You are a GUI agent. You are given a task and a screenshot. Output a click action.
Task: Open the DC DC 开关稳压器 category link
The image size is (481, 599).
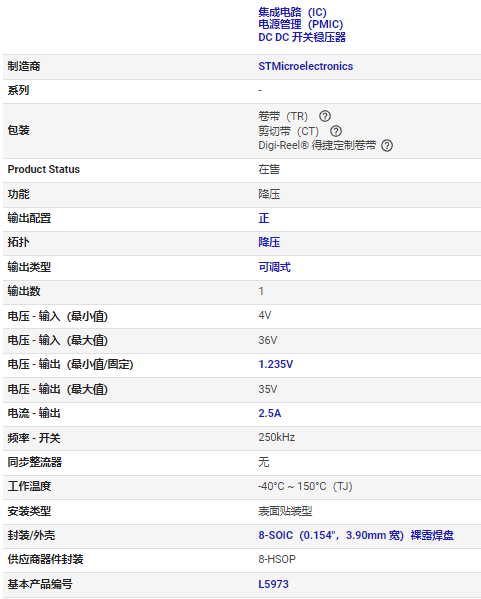click(x=302, y=37)
